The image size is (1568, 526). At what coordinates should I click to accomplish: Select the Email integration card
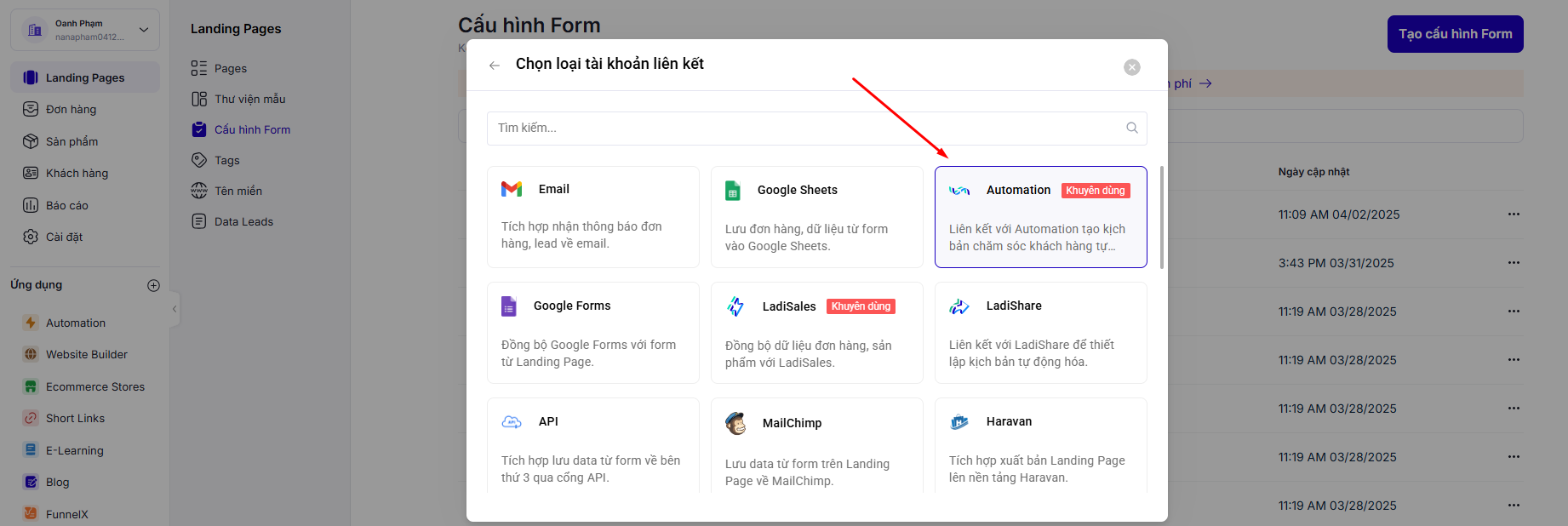(592, 216)
